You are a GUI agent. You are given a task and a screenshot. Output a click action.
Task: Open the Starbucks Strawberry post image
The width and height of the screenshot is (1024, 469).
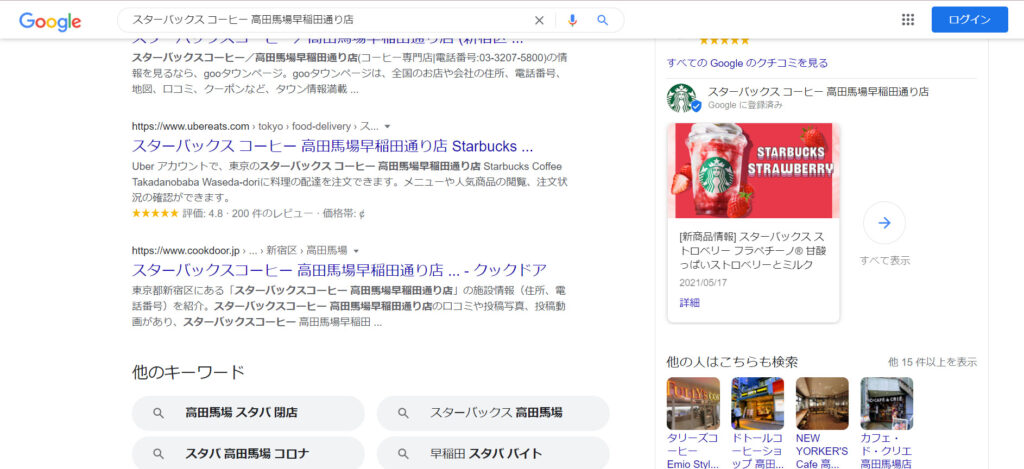[753, 170]
